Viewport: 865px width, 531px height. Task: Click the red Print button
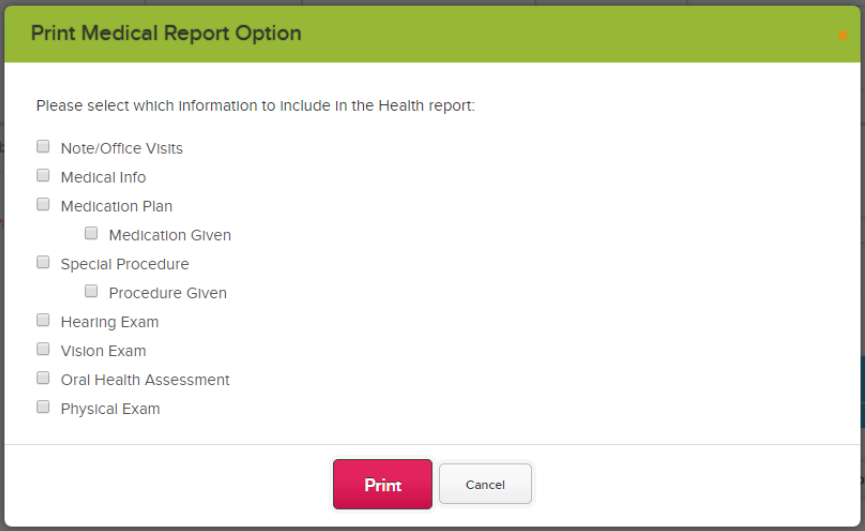click(383, 484)
